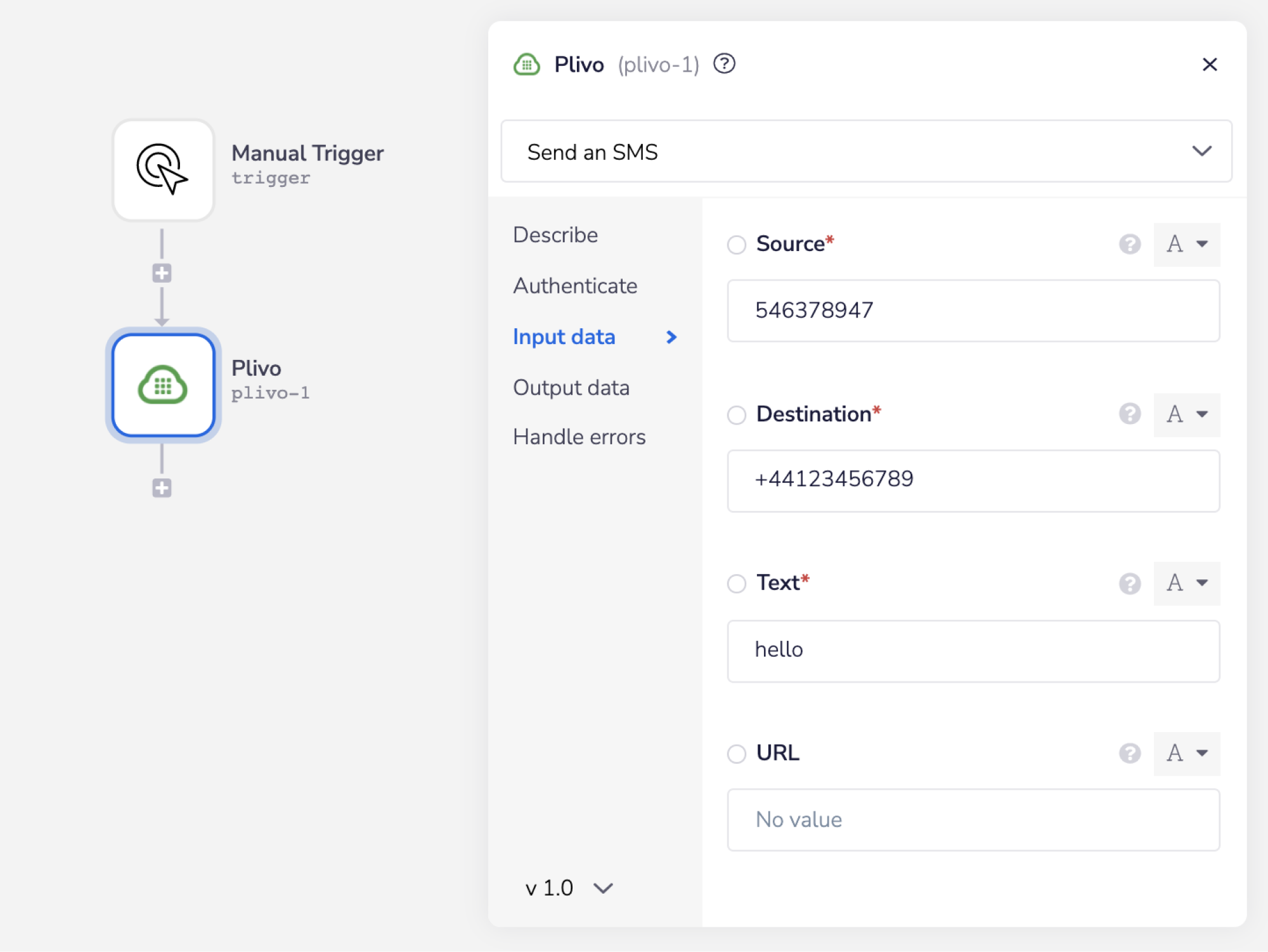The width and height of the screenshot is (1268, 952).
Task: Add new step below Plivo node
Action: coord(162,488)
